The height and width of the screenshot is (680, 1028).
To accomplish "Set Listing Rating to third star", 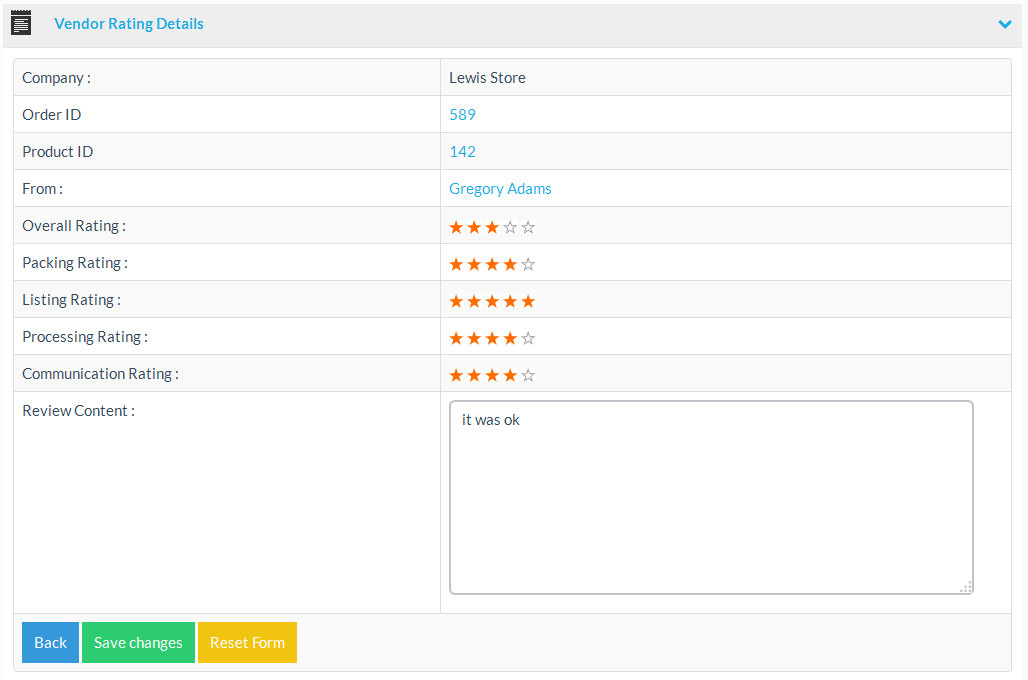I will pyautogui.click(x=492, y=301).
